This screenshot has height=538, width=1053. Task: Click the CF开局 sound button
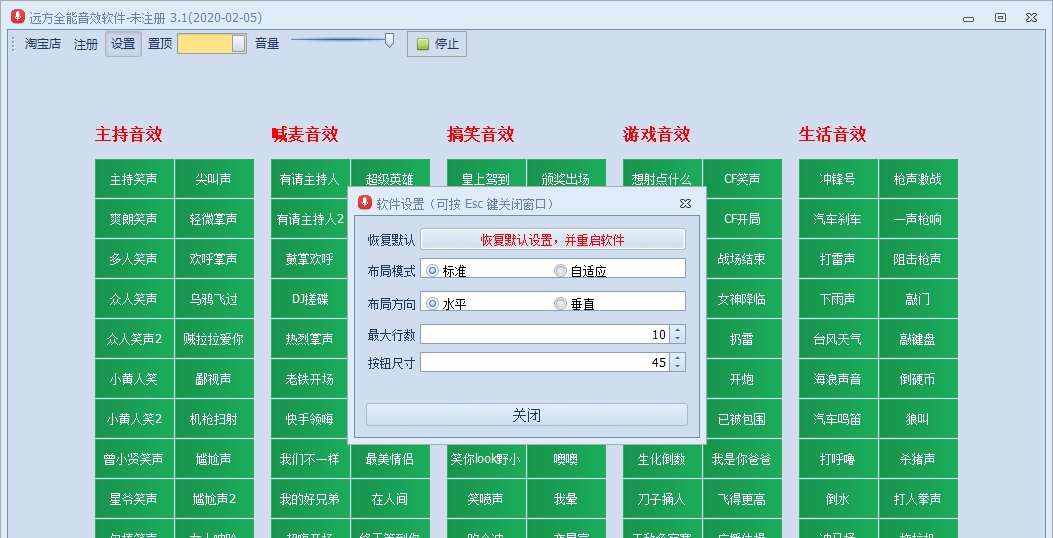click(x=742, y=219)
